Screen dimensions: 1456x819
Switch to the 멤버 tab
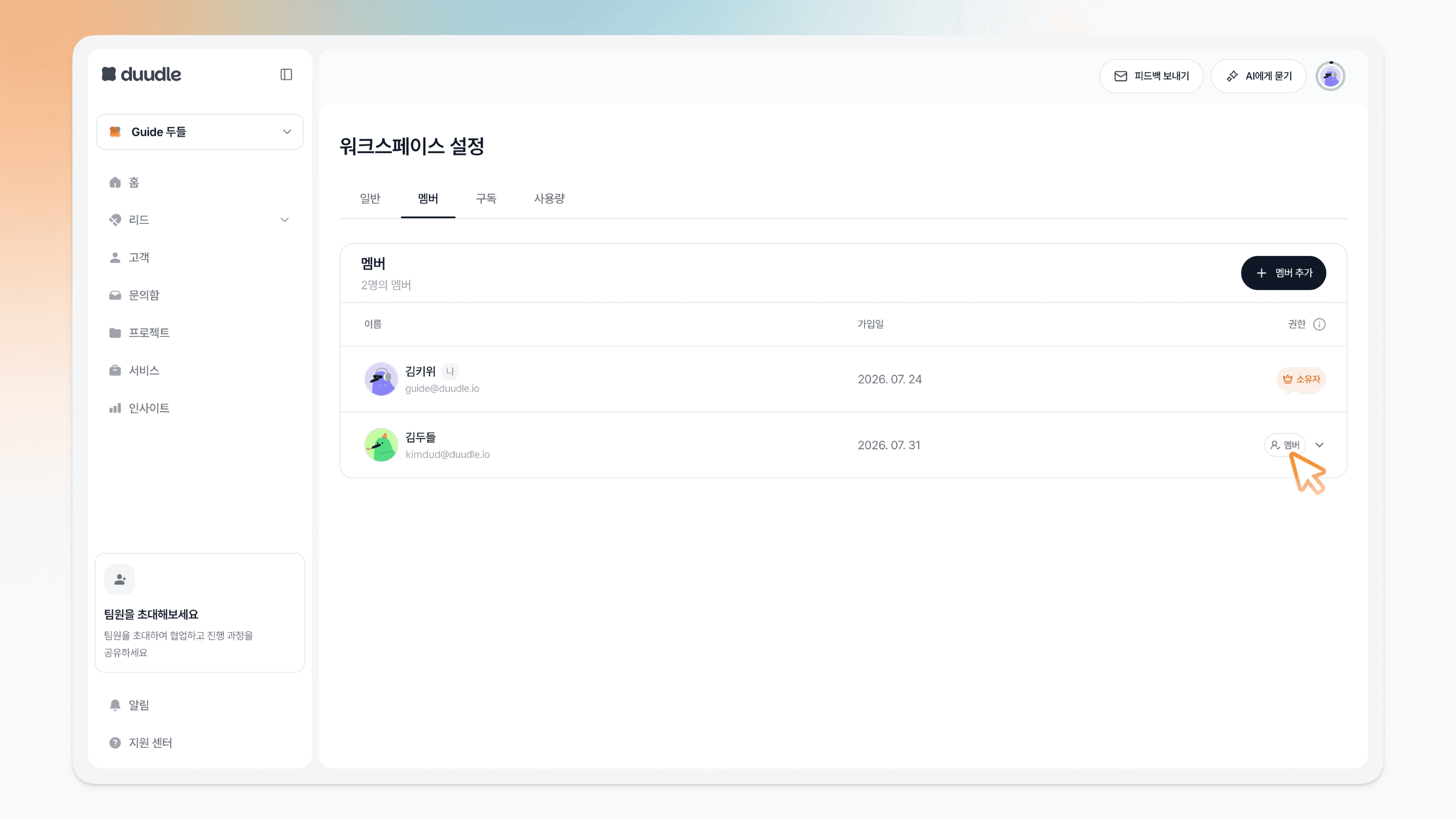click(428, 198)
